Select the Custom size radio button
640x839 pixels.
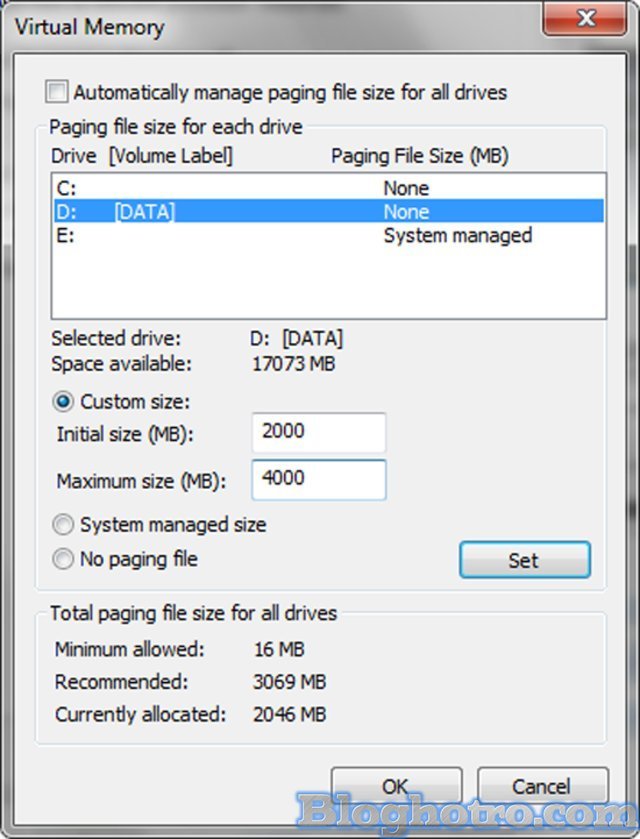click(x=62, y=401)
